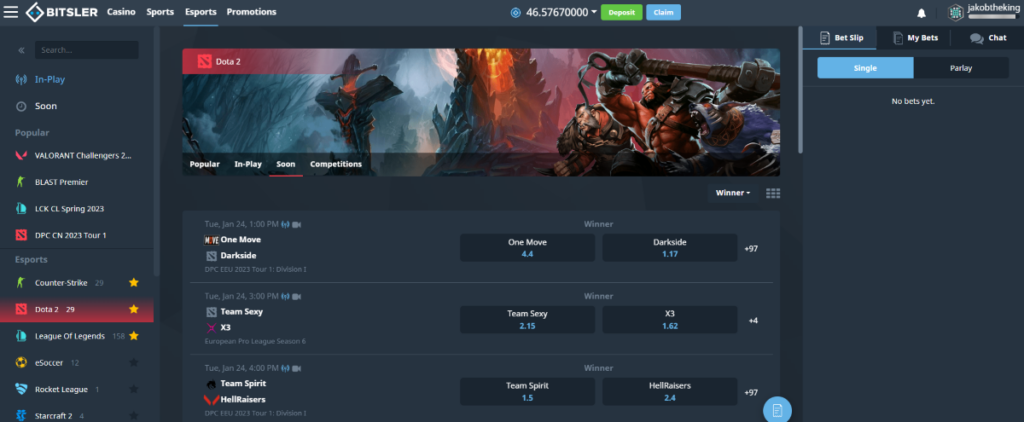The image size is (1024, 422).
Task: Switch to In-Play tab in banner
Action: [x=248, y=164]
